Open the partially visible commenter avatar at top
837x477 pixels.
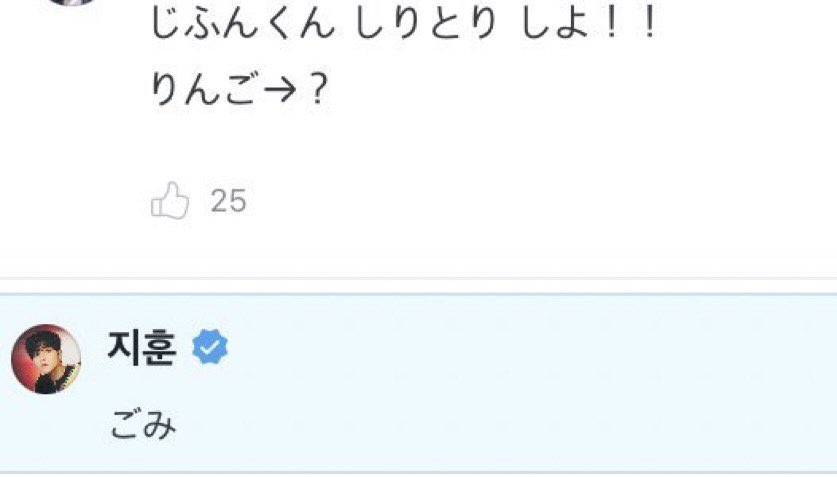click(x=72, y=2)
